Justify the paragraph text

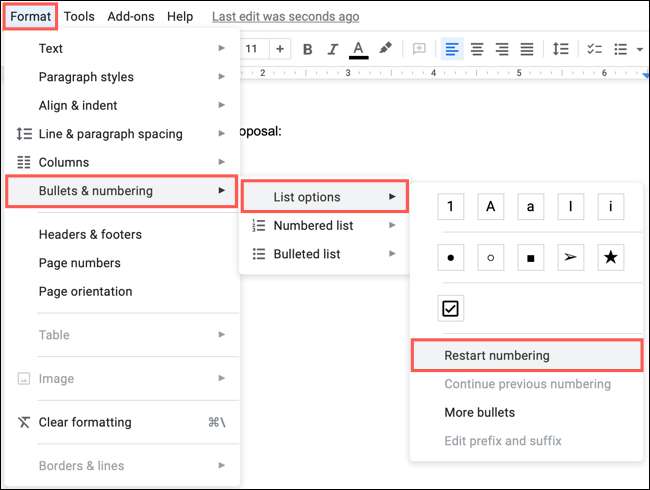[527, 49]
